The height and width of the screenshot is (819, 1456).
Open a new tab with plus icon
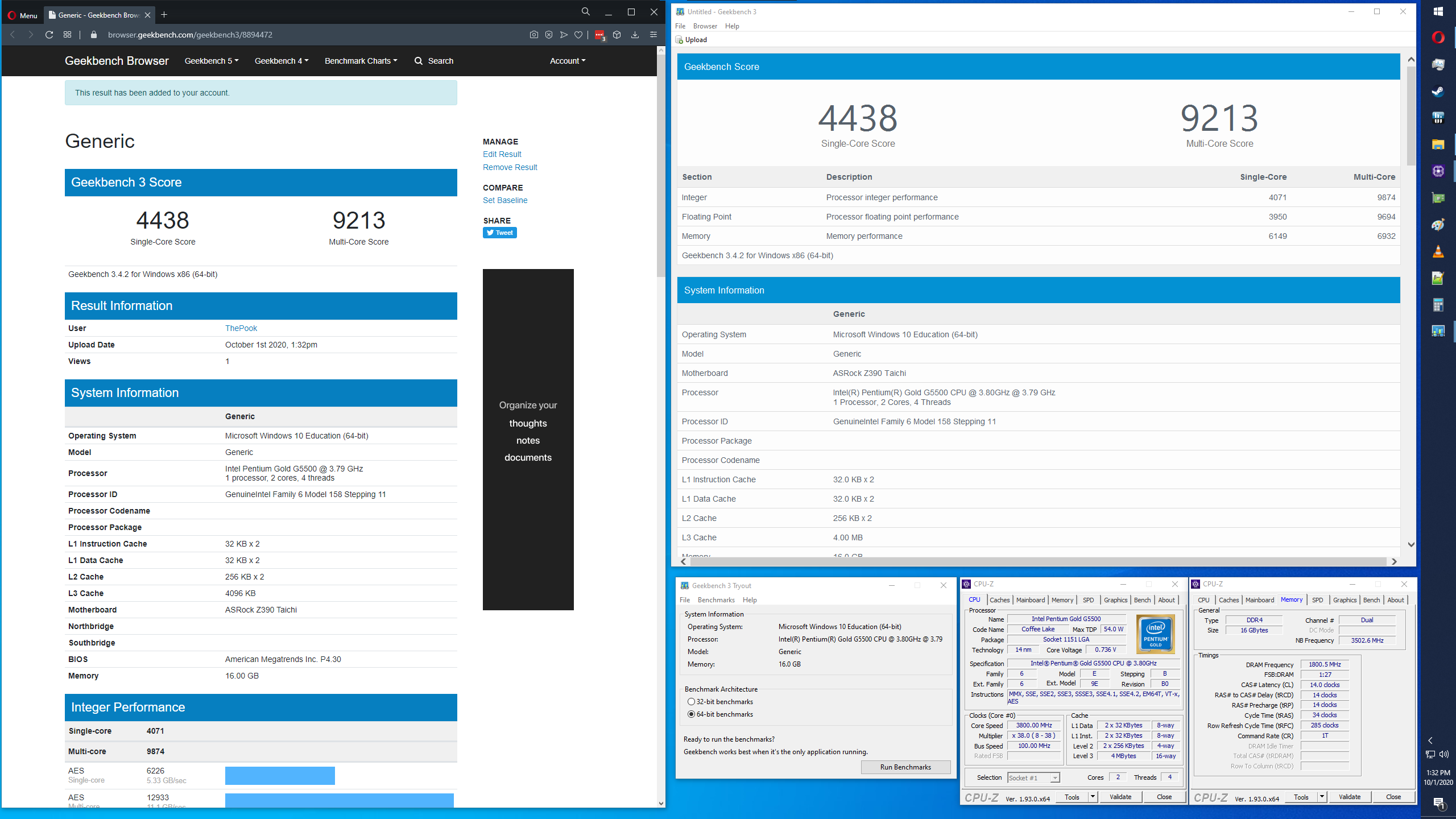click(164, 15)
